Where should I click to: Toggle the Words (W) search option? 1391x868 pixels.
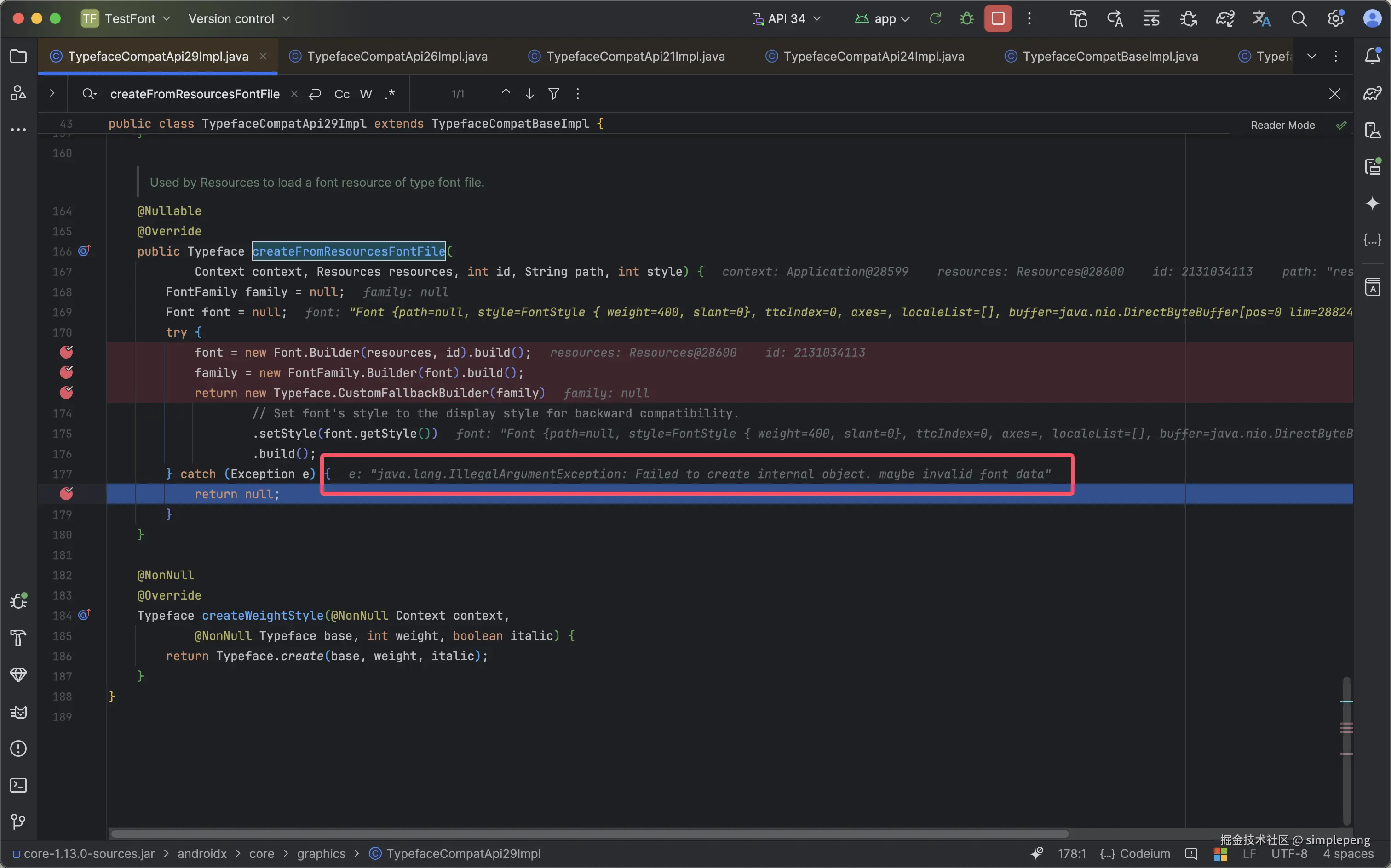point(366,94)
